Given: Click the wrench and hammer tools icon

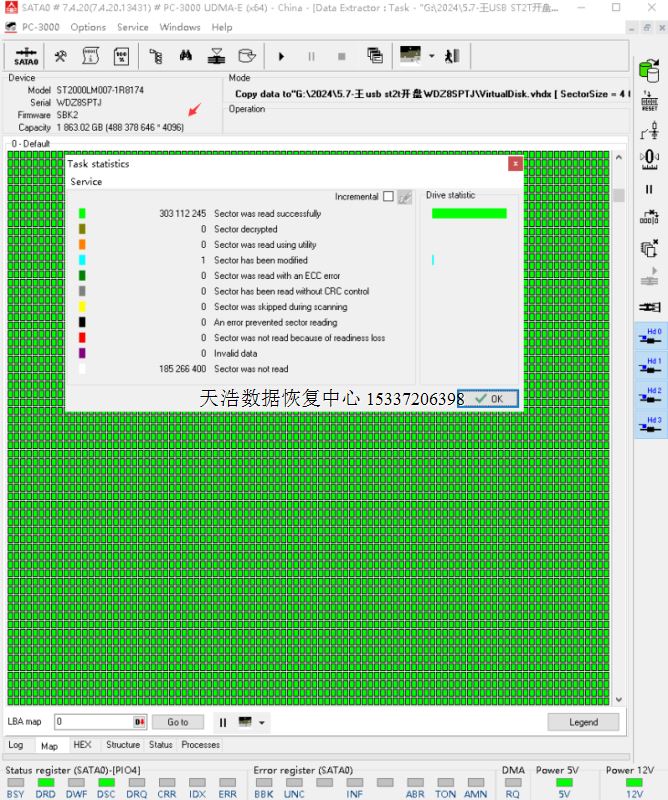Looking at the screenshot, I should click(61, 56).
